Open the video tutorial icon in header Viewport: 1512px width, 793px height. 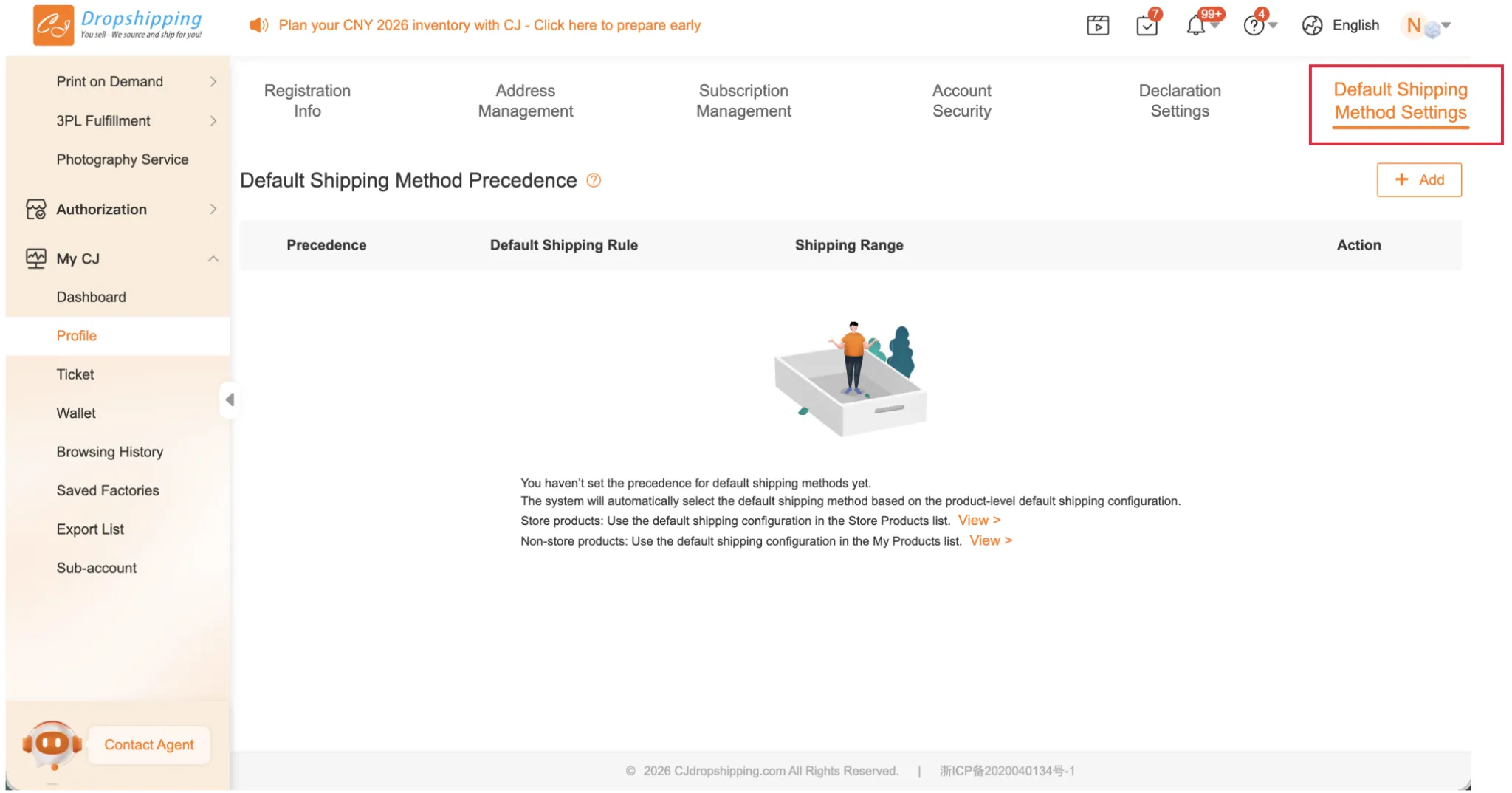(x=1098, y=26)
